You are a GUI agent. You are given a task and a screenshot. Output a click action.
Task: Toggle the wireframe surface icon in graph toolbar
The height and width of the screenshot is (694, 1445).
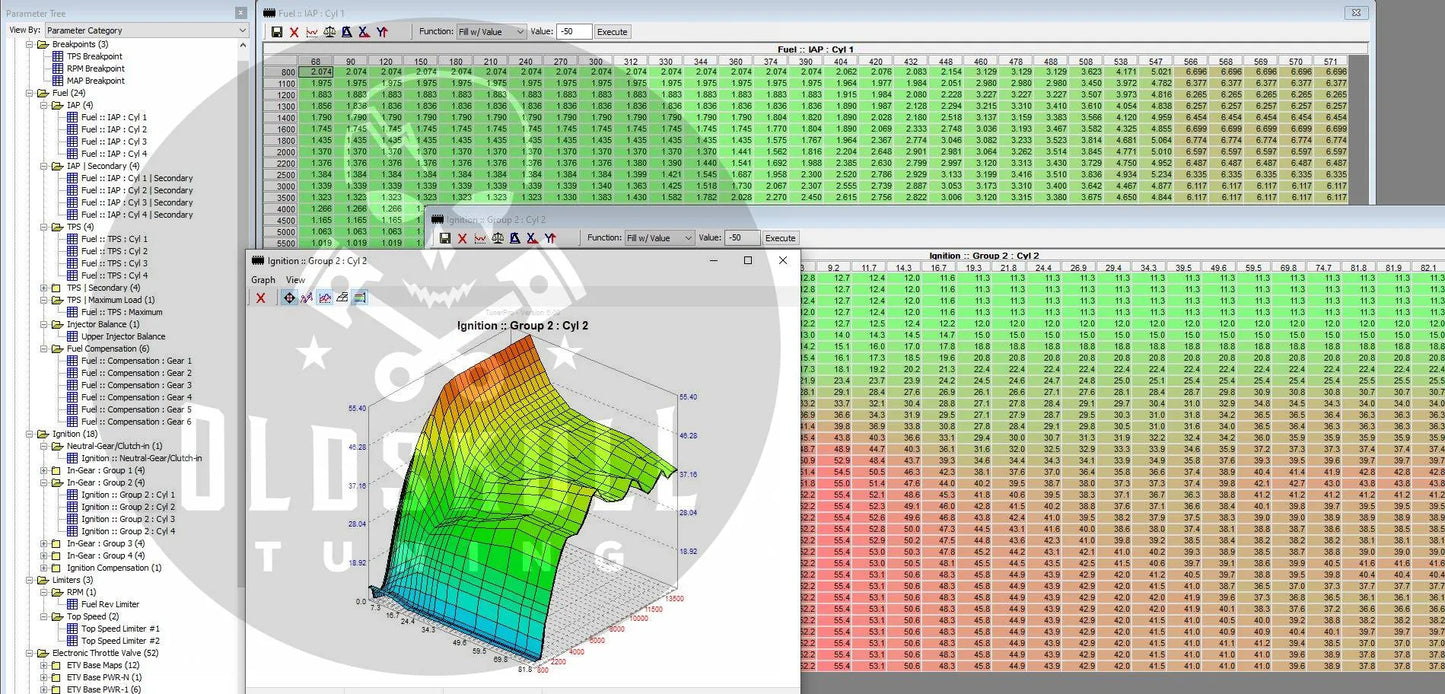click(x=341, y=298)
